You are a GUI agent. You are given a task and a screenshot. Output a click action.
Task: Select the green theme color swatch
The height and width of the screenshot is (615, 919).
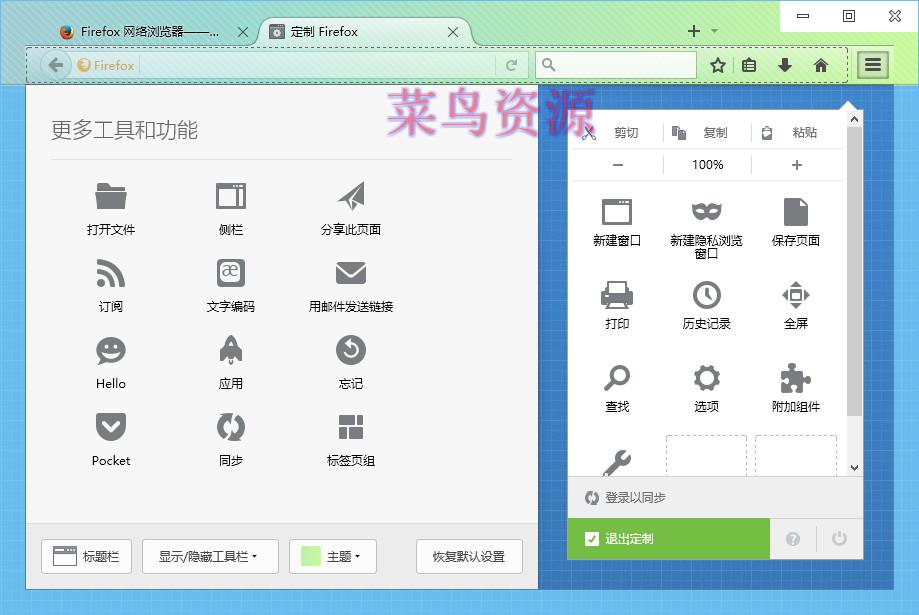313,556
